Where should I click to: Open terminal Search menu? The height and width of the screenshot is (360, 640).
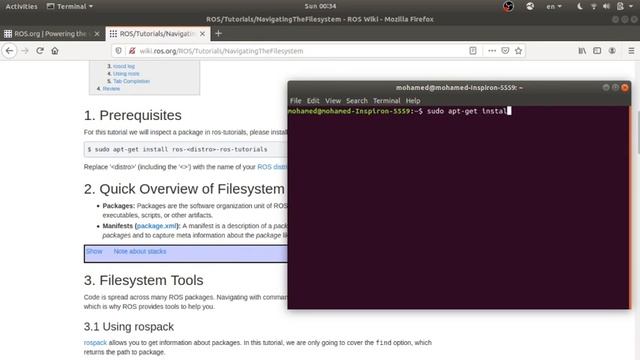[x=357, y=101]
